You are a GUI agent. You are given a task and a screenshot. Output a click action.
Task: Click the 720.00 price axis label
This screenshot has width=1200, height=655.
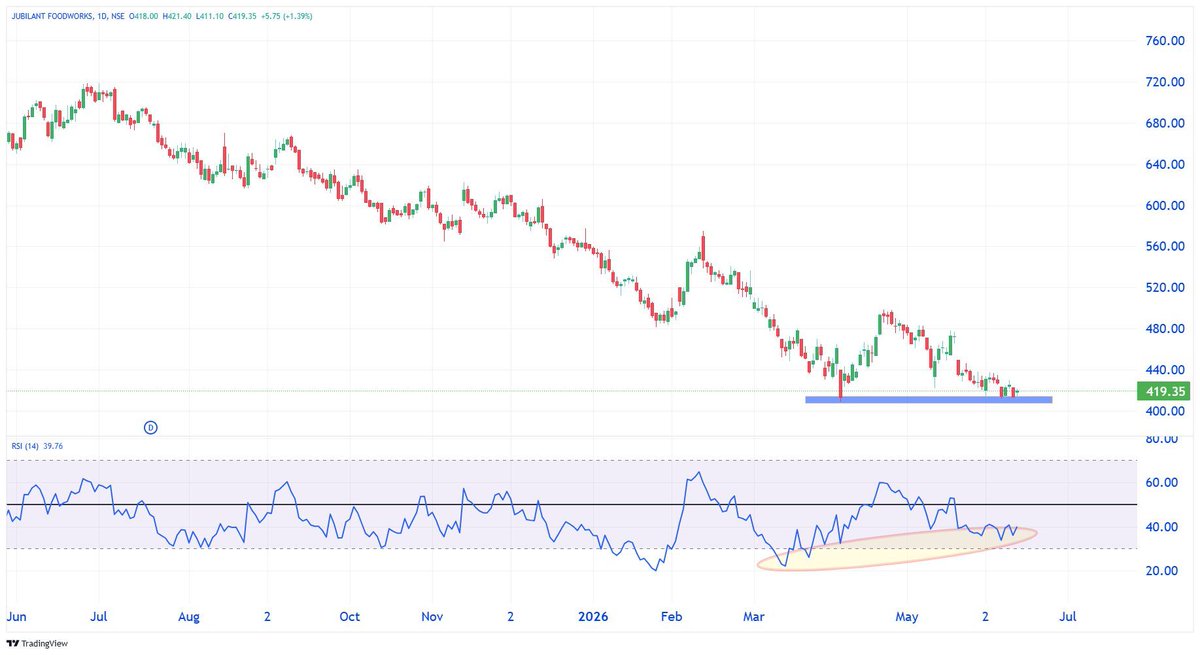coord(1165,82)
